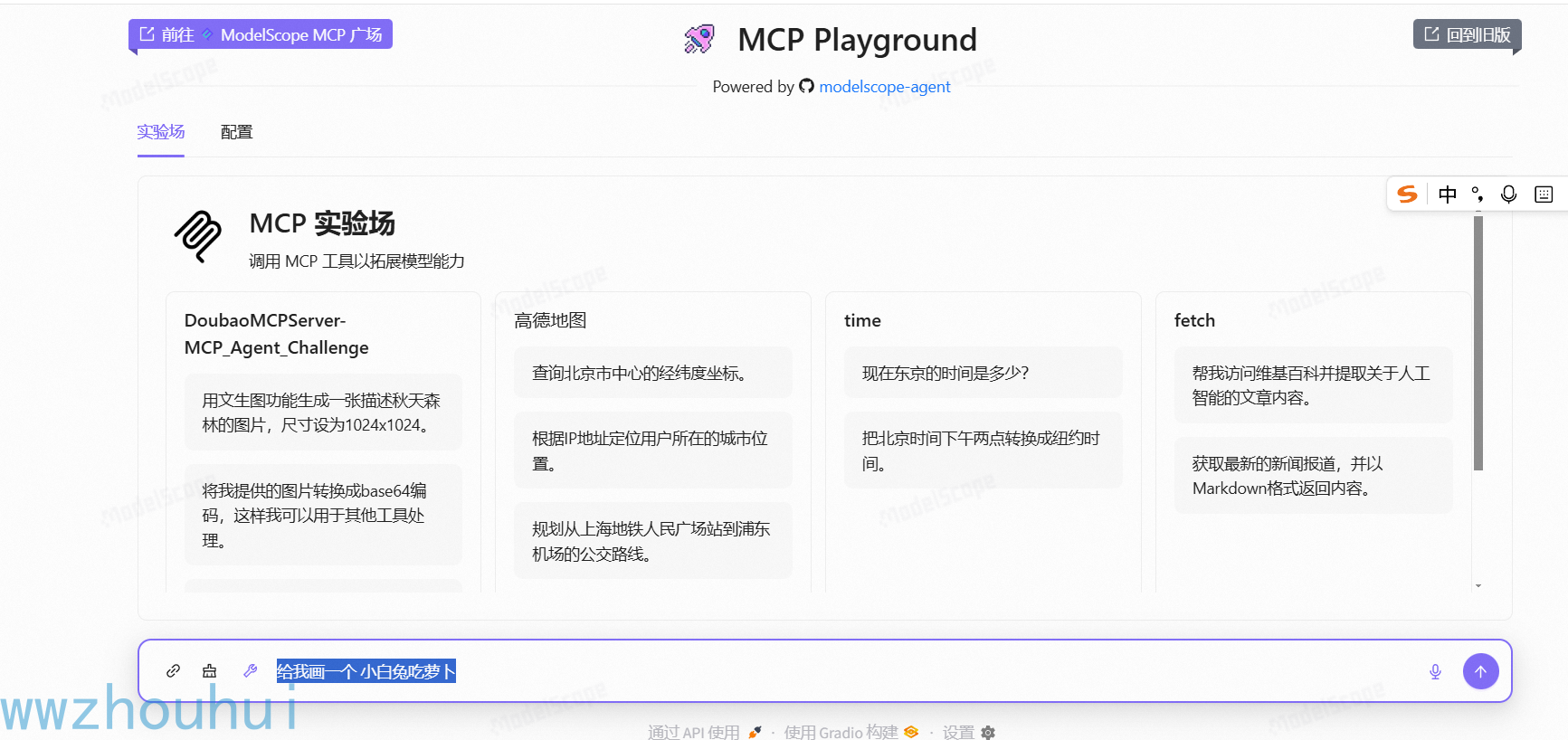
Task: Switch to the 配置 tab
Action: (x=236, y=132)
